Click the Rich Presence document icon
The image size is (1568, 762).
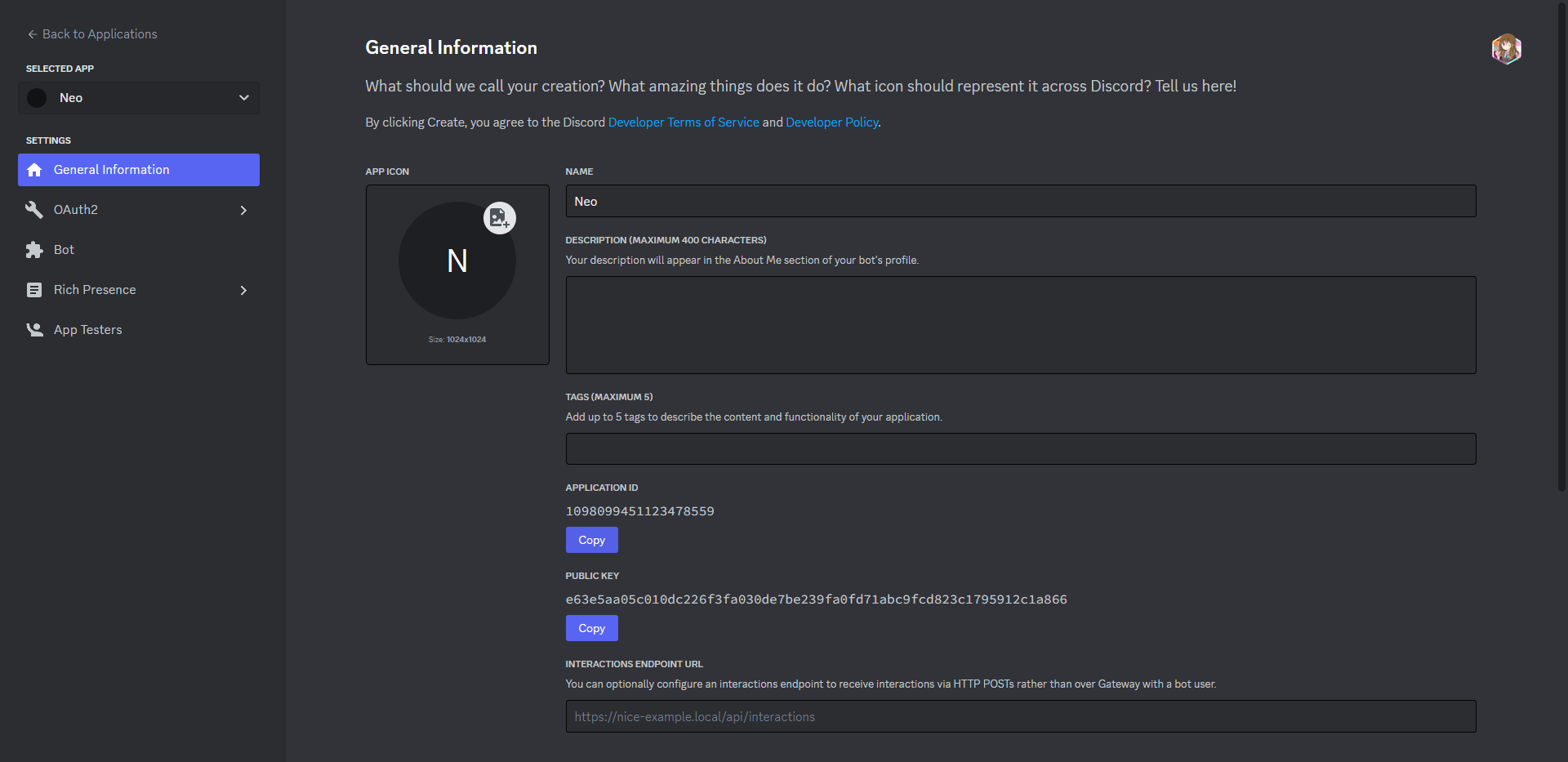click(x=34, y=290)
